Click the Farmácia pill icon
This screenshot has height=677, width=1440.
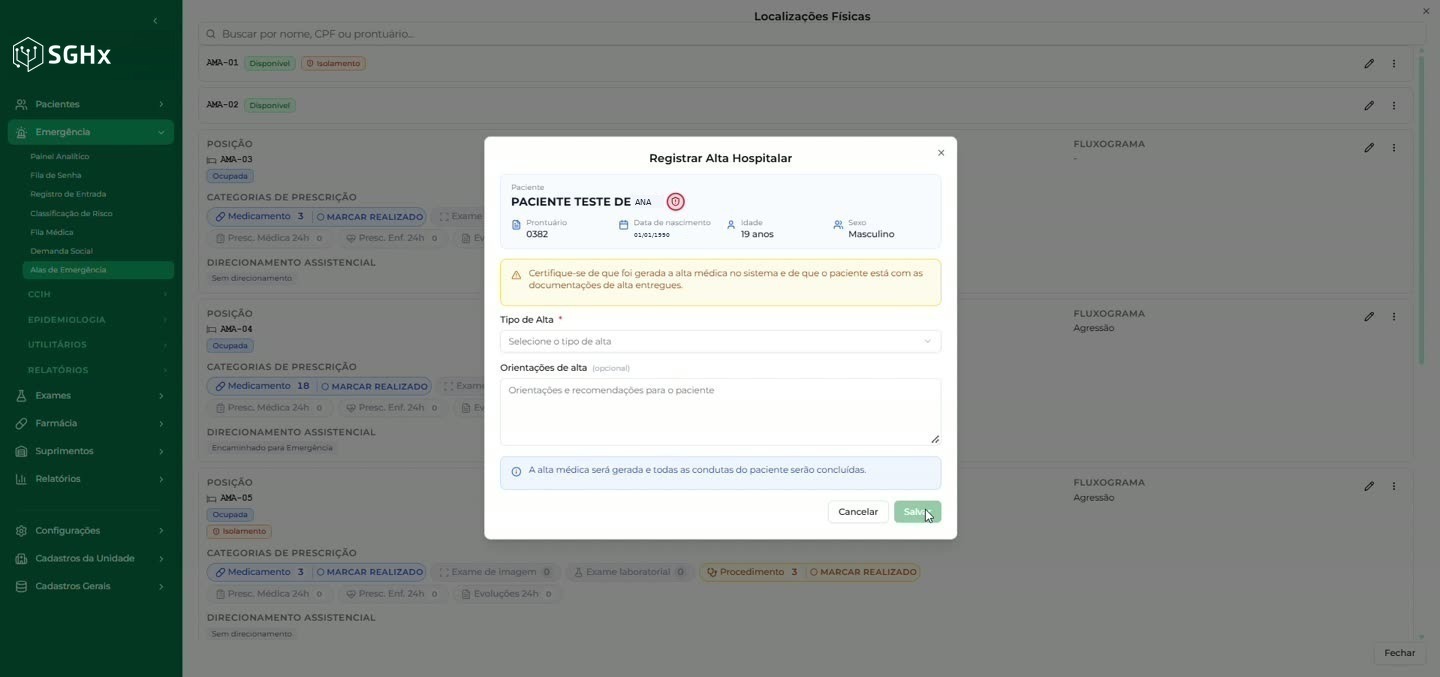[21, 424]
